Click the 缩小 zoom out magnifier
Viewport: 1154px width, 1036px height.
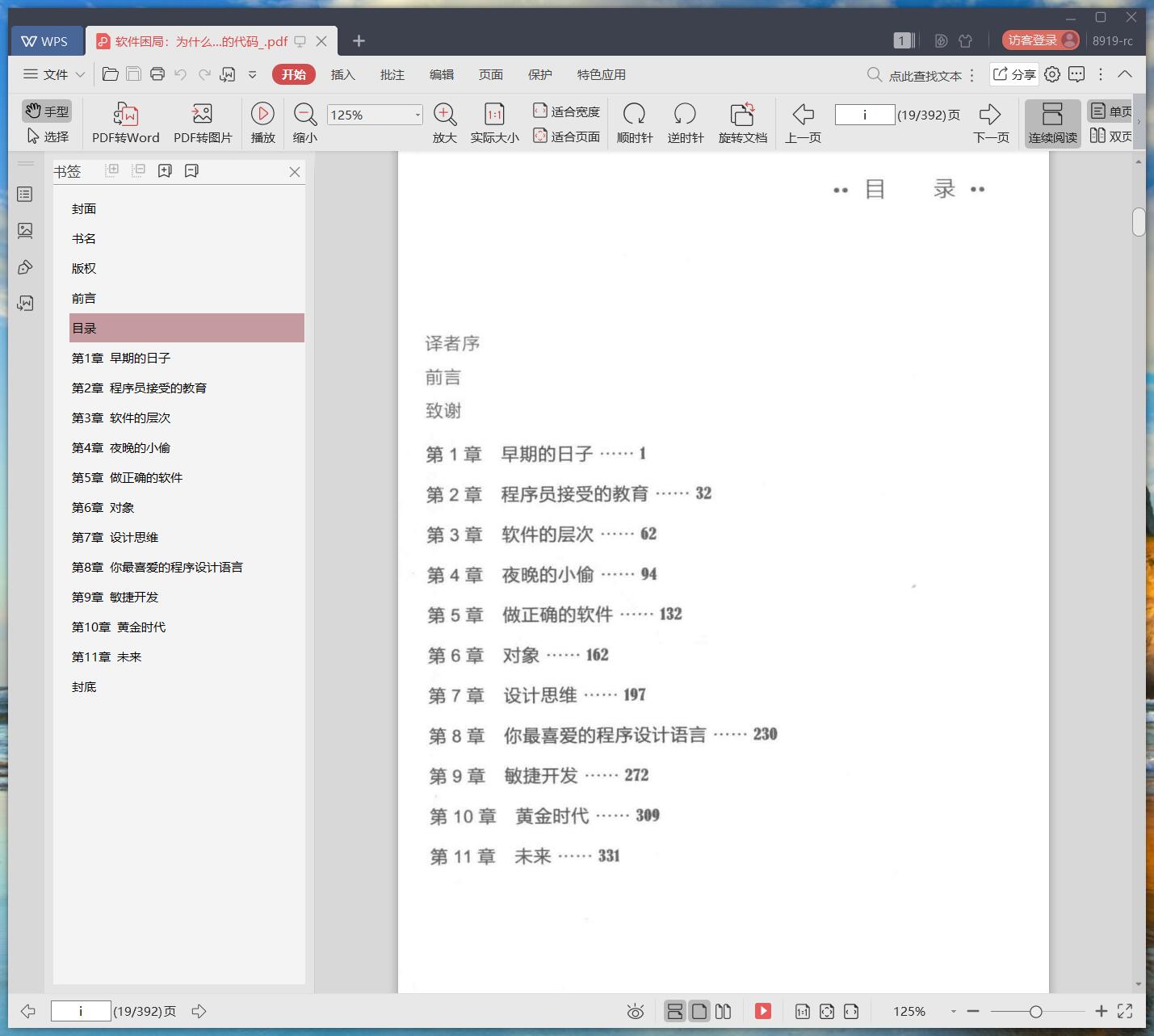click(x=304, y=123)
